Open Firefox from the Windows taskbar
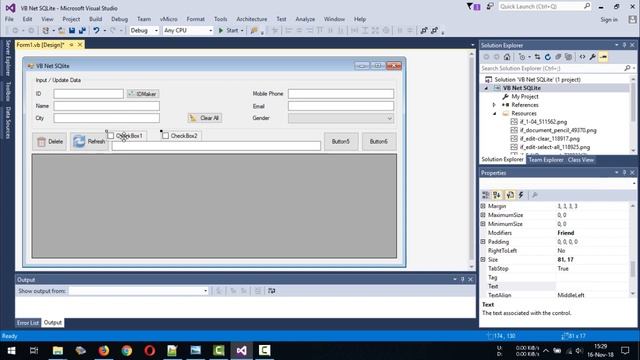Image resolution: width=640 pixels, height=360 pixels. 104,350
